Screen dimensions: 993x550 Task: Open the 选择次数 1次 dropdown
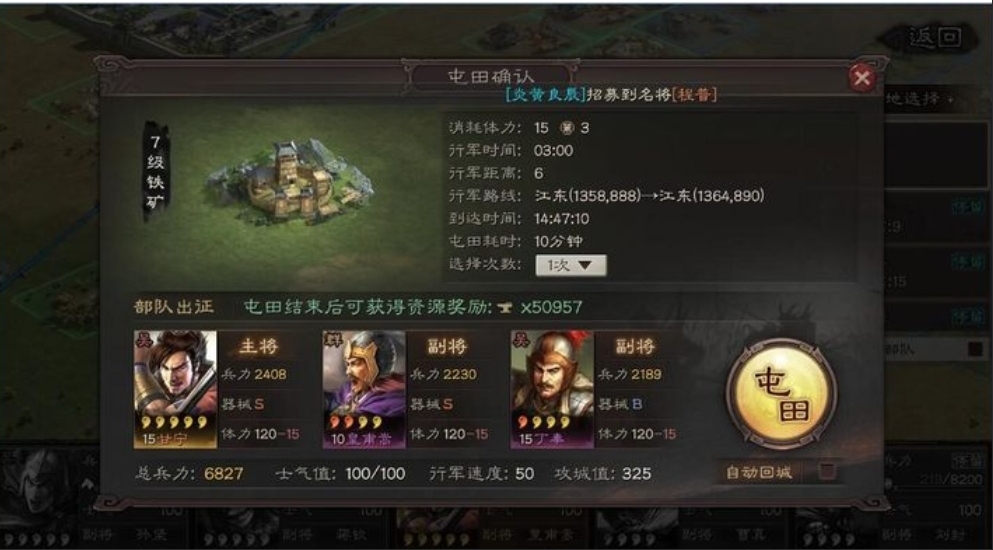click(x=571, y=265)
